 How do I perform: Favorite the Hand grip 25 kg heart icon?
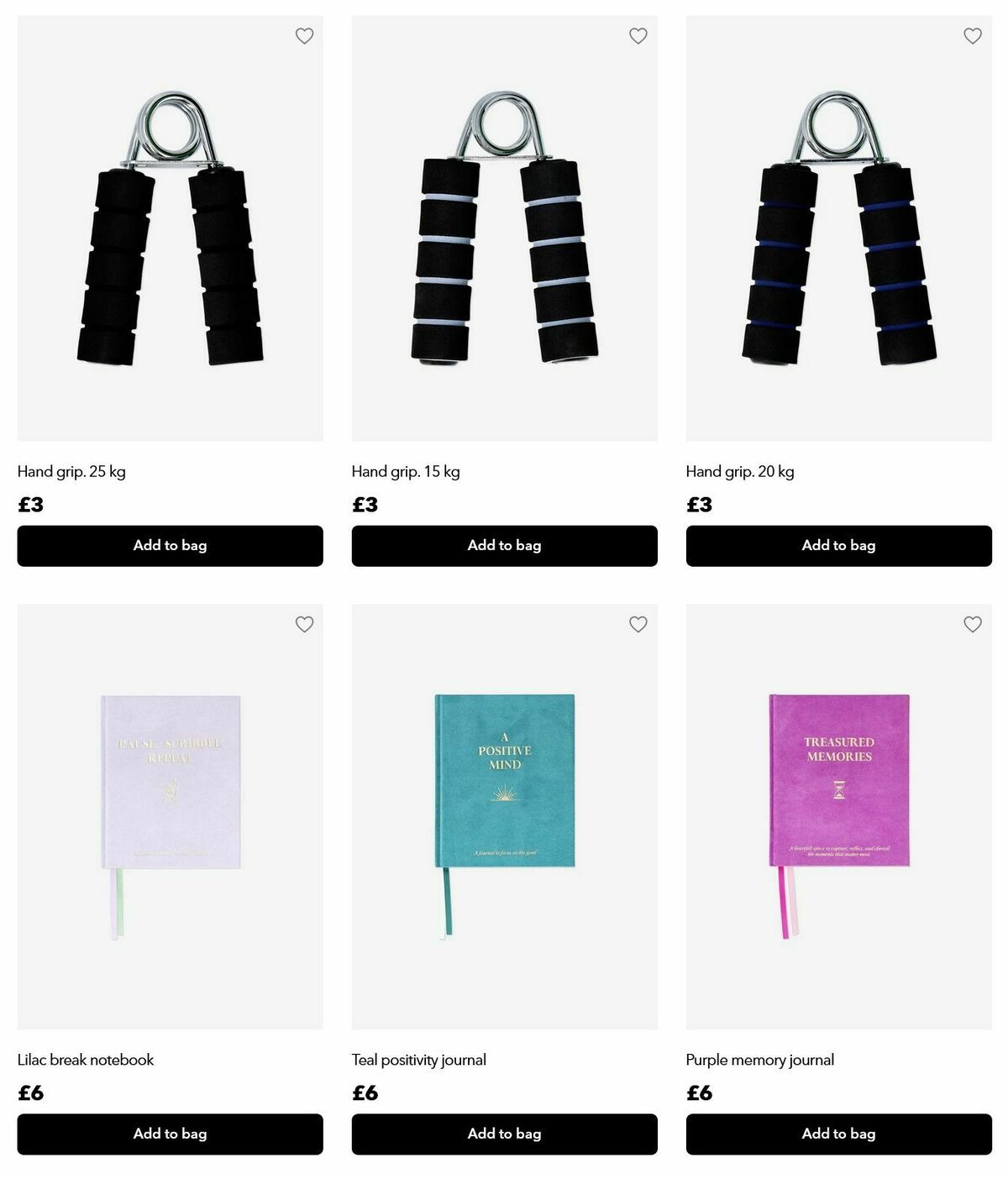304,36
